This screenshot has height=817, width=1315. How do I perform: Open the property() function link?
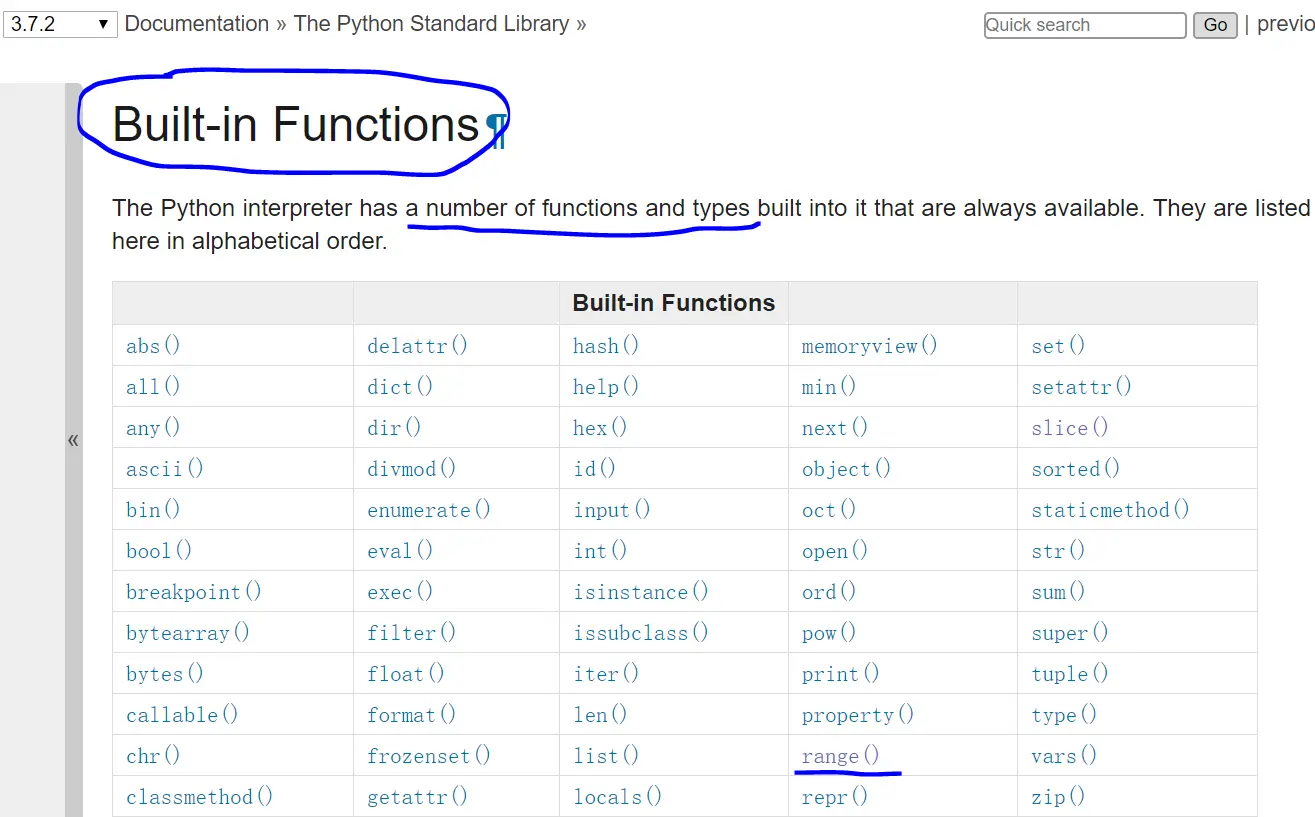[x=858, y=715]
